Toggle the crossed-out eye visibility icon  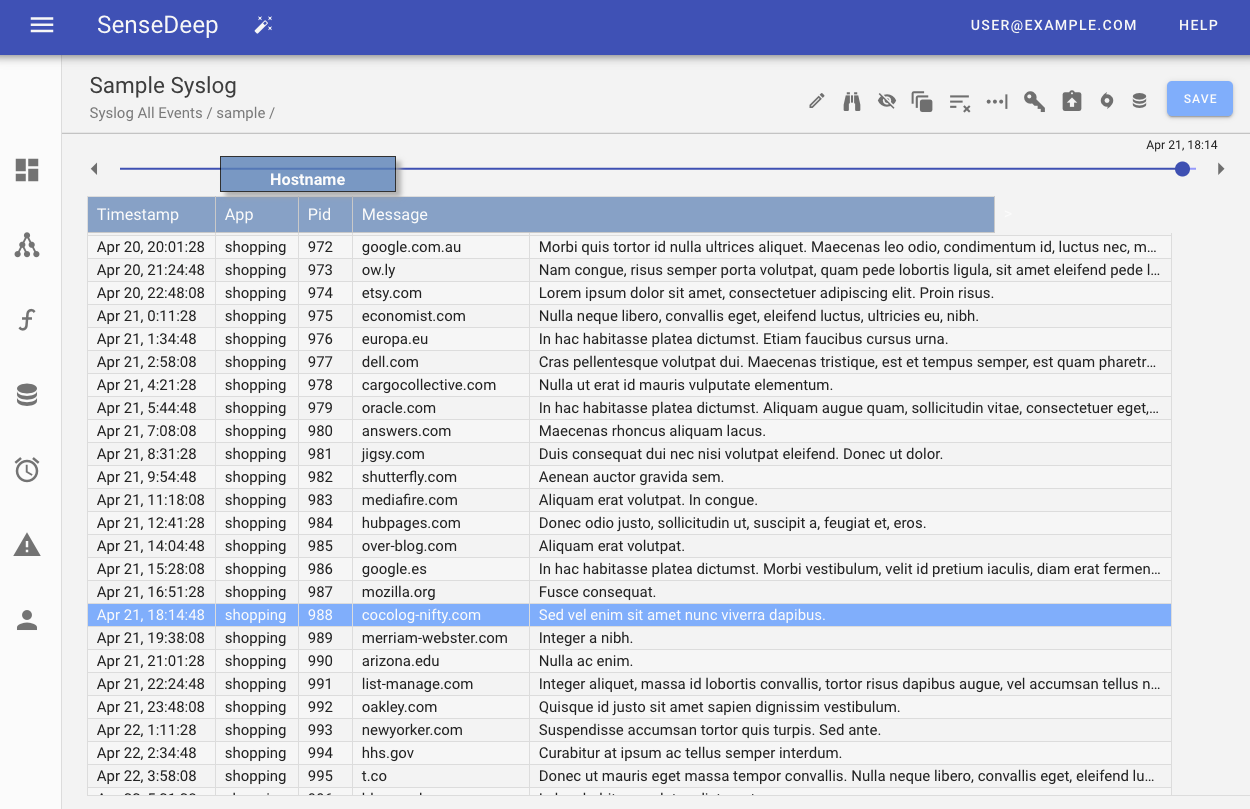coord(886,101)
